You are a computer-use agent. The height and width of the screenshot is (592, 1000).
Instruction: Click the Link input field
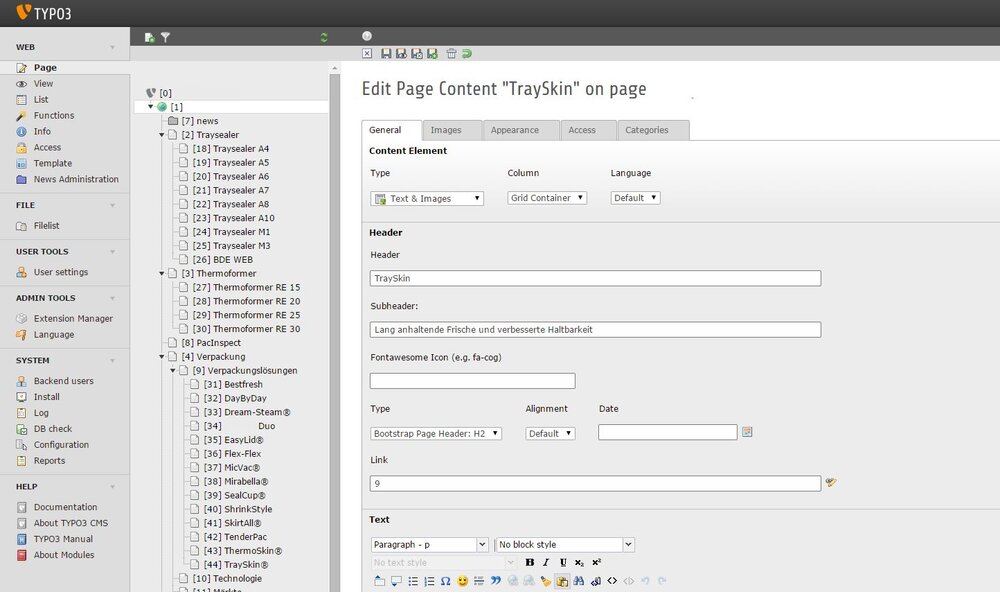point(595,484)
